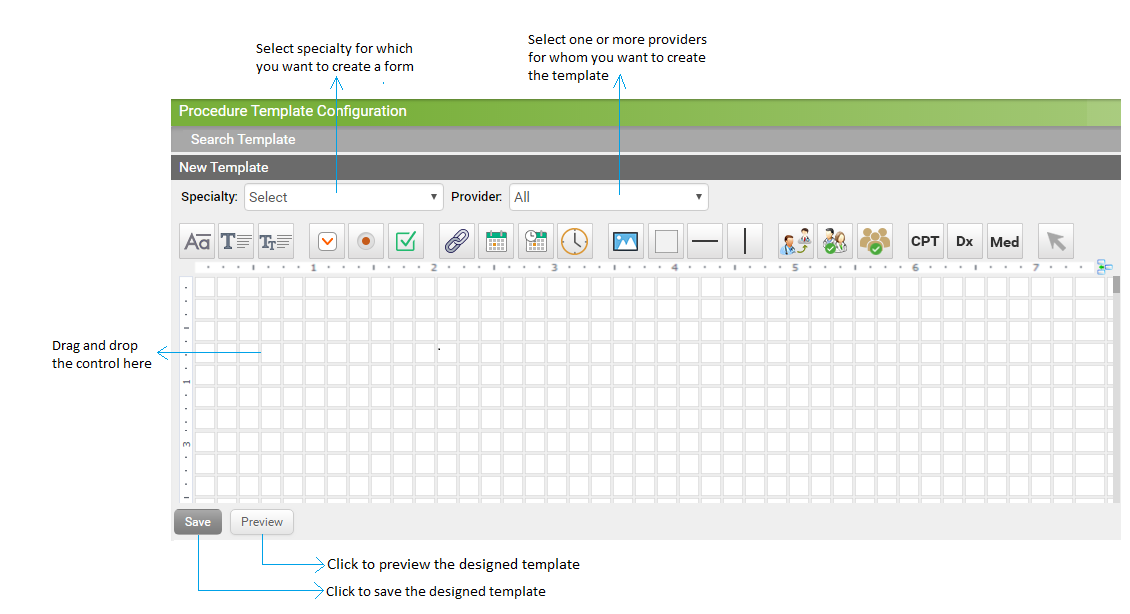Pick the radio button control icon
This screenshot has width=1130, height=614.
(x=366, y=241)
